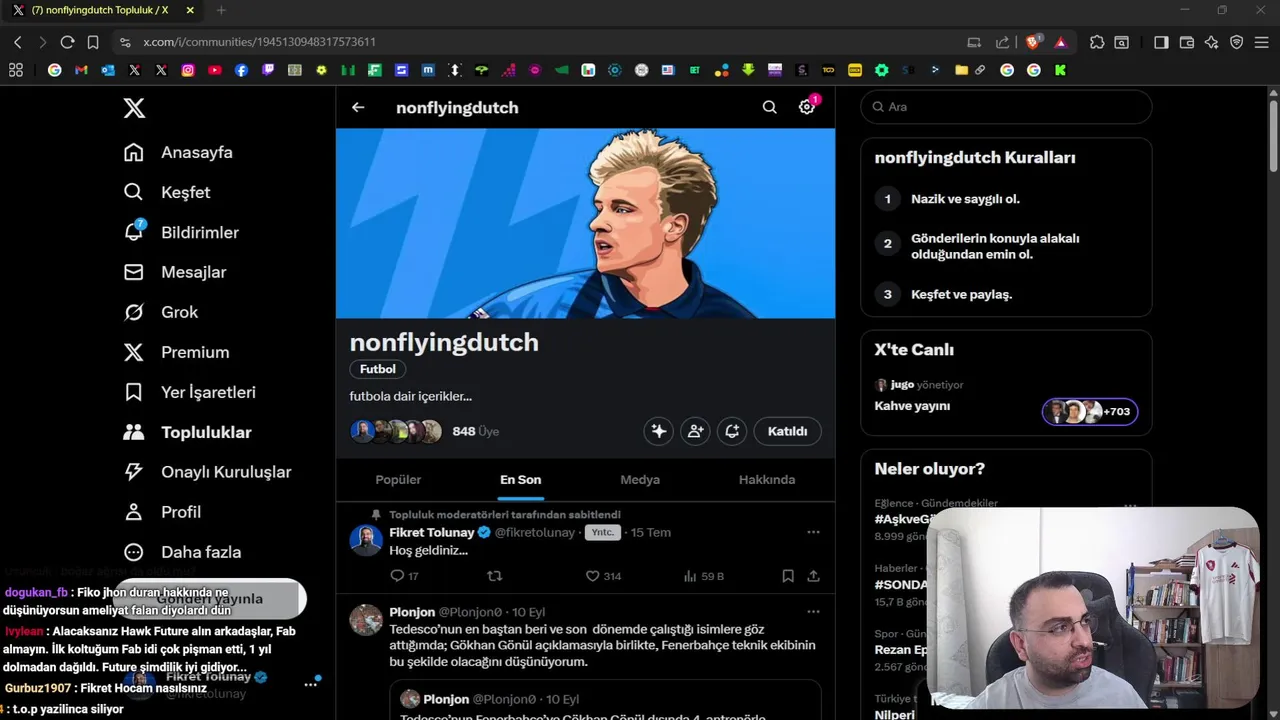Share Fikret Tolunay's pinned post
Image resolution: width=1280 pixels, height=720 pixels.
[x=813, y=576]
